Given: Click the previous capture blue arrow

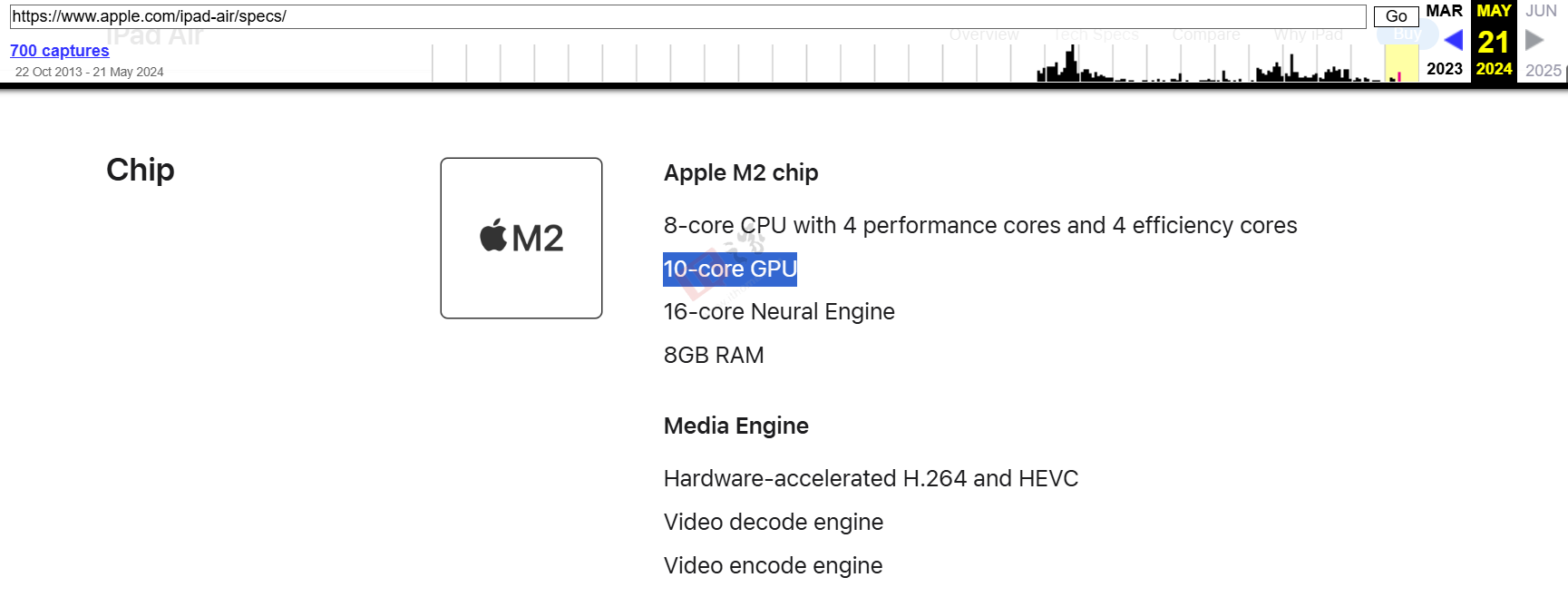Looking at the screenshot, I should tap(1453, 40).
